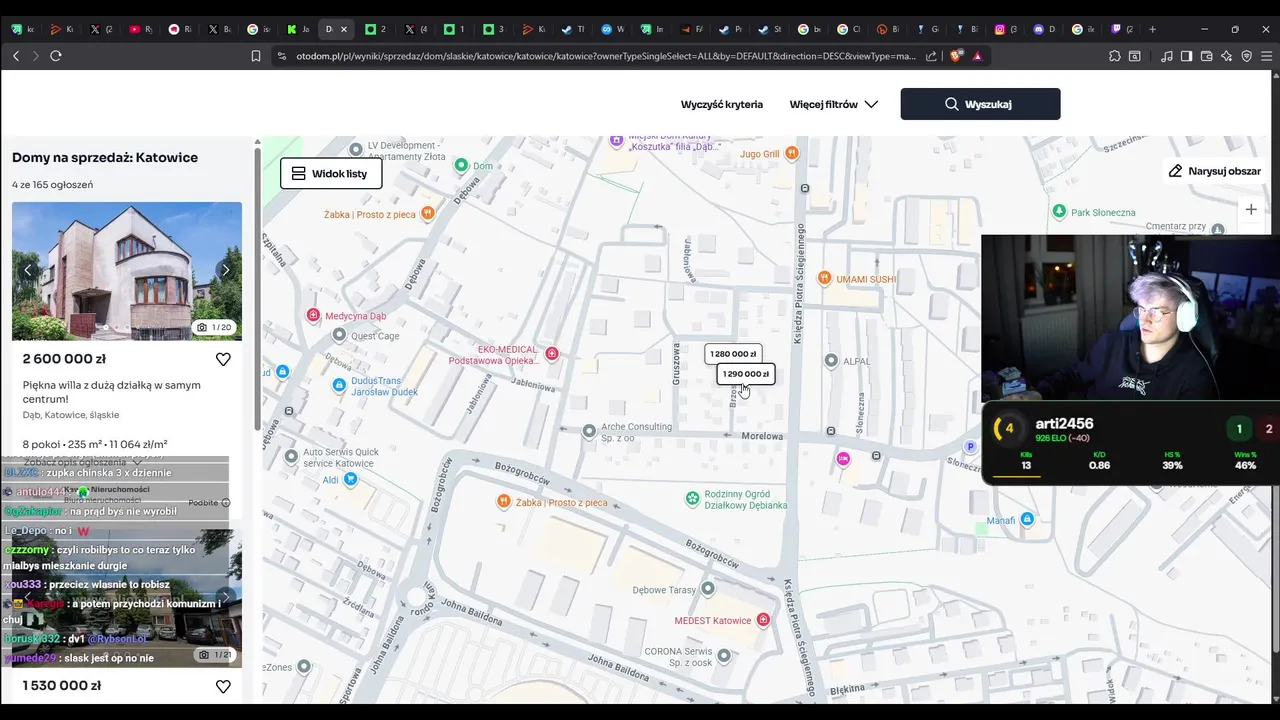Image resolution: width=1280 pixels, height=720 pixels.
Task: Open the Piękna willa z dużą działką listing title
Action: point(112,392)
